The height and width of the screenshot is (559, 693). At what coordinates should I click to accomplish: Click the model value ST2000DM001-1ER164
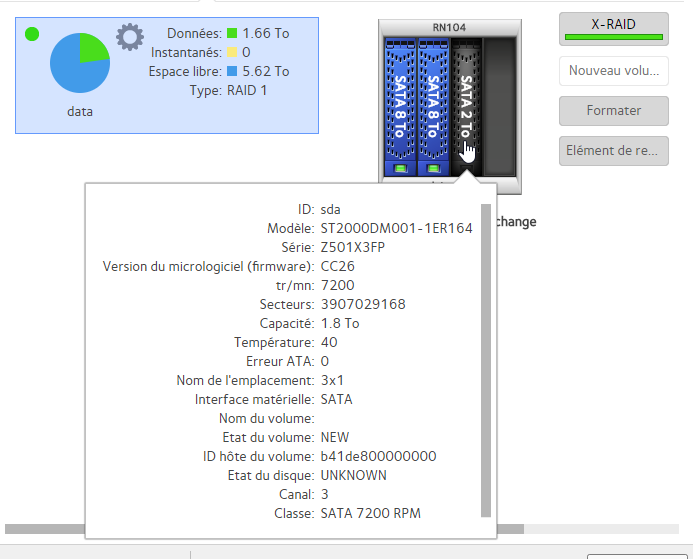coord(396,228)
